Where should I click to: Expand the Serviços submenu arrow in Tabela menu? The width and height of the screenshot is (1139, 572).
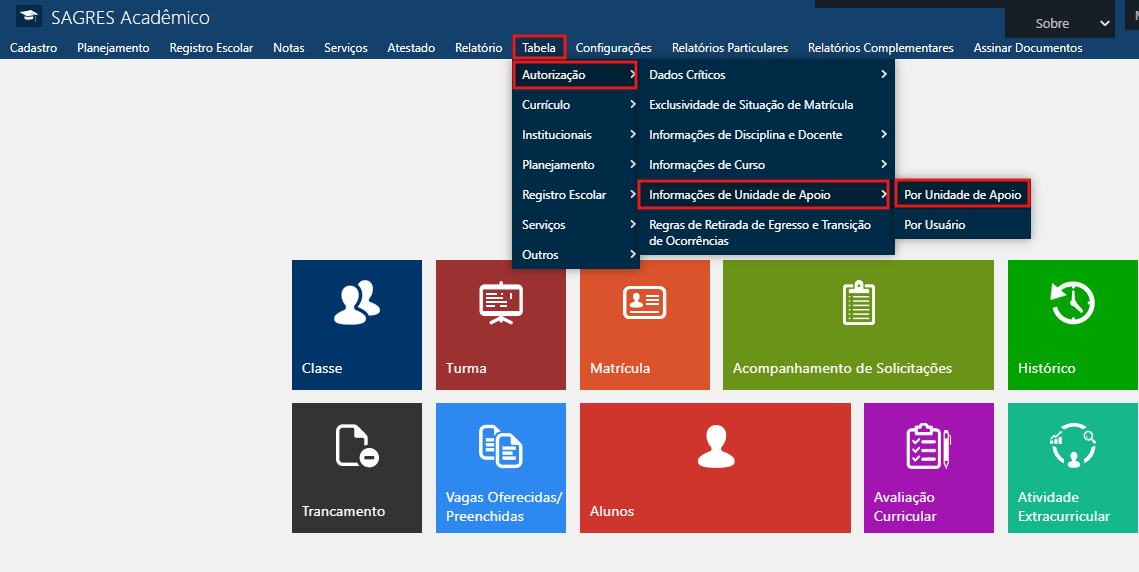(x=633, y=225)
